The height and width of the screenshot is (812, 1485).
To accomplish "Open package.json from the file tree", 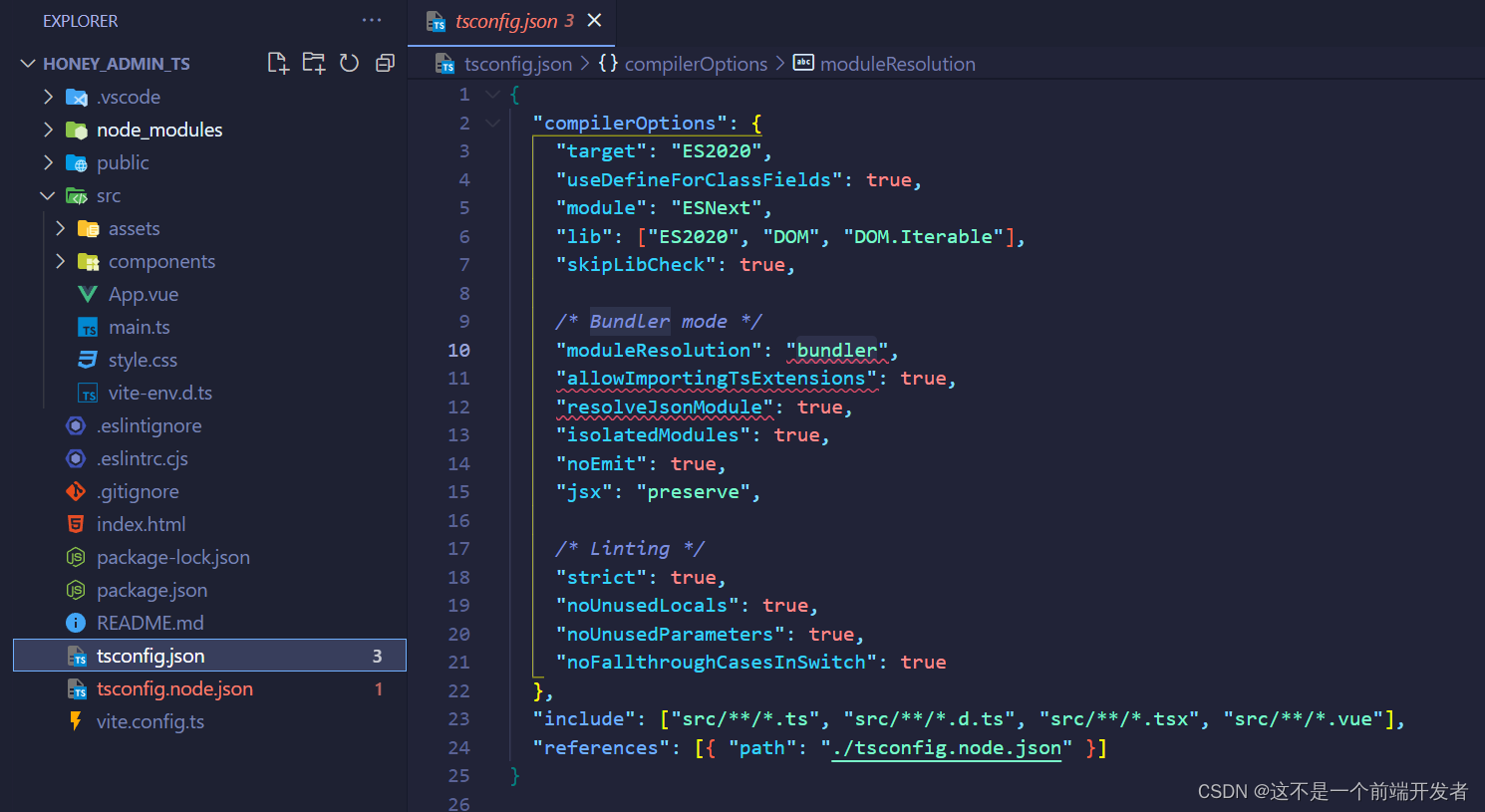I will click(152, 590).
